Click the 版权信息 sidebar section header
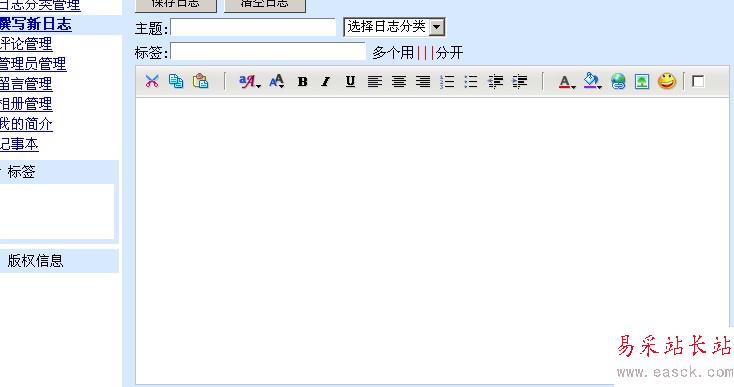 click(x=59, y=261)
